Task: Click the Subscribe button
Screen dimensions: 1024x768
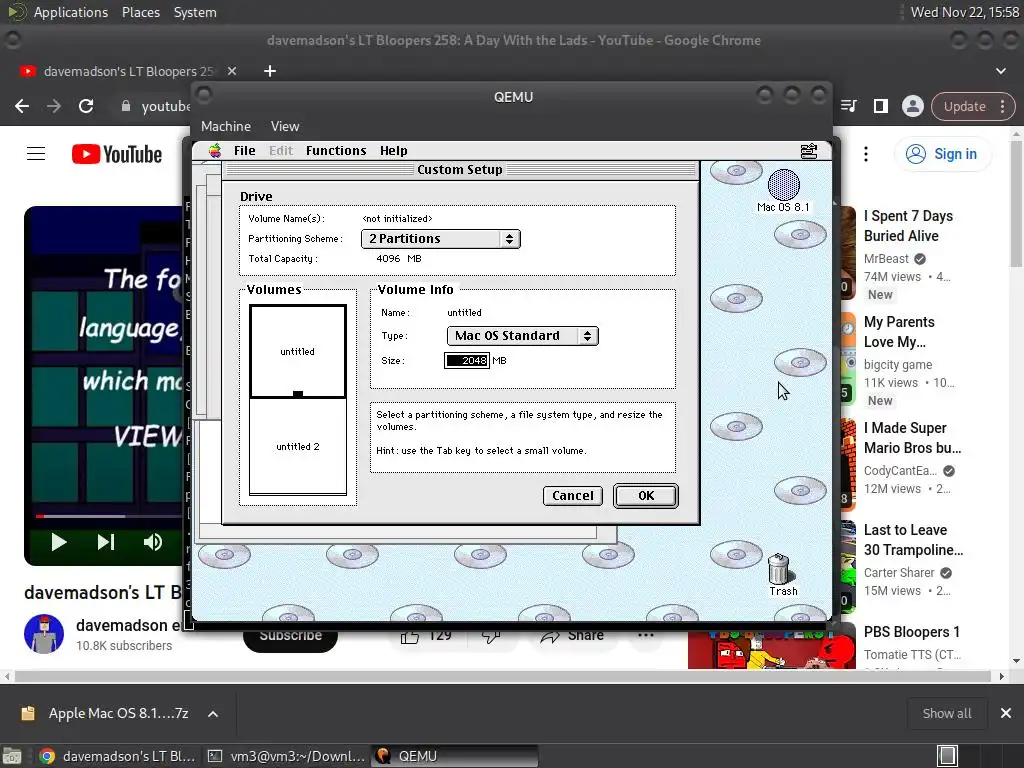Action: click(x=291, y=635)
